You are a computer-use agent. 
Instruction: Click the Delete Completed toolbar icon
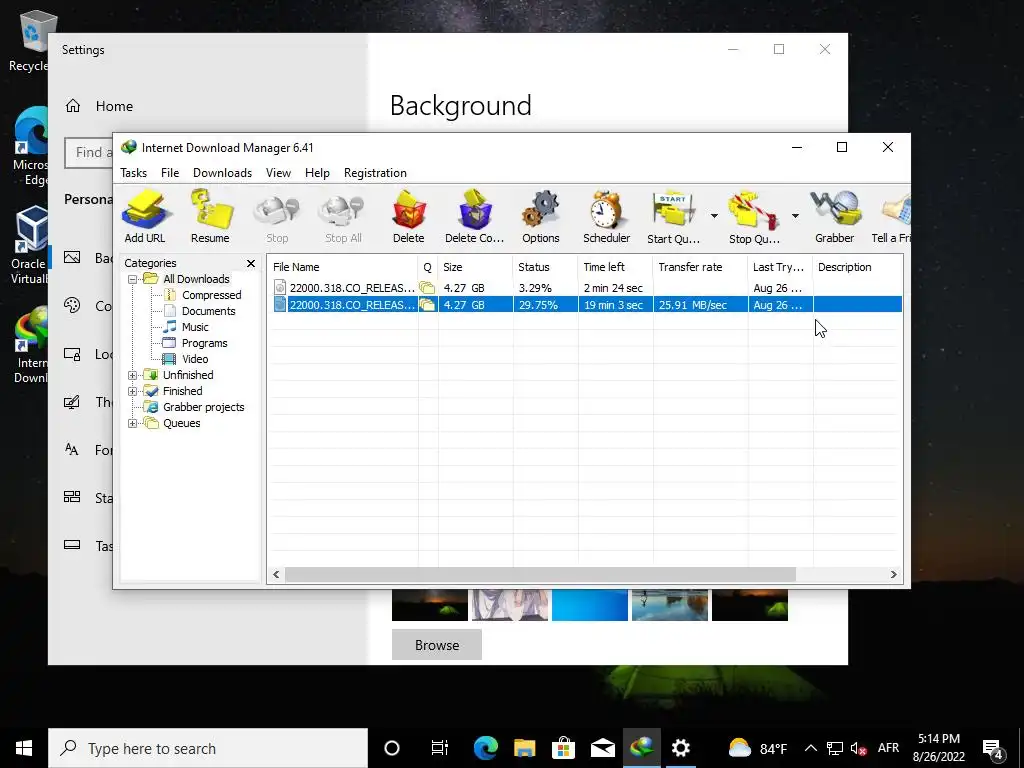coord(475,217)
